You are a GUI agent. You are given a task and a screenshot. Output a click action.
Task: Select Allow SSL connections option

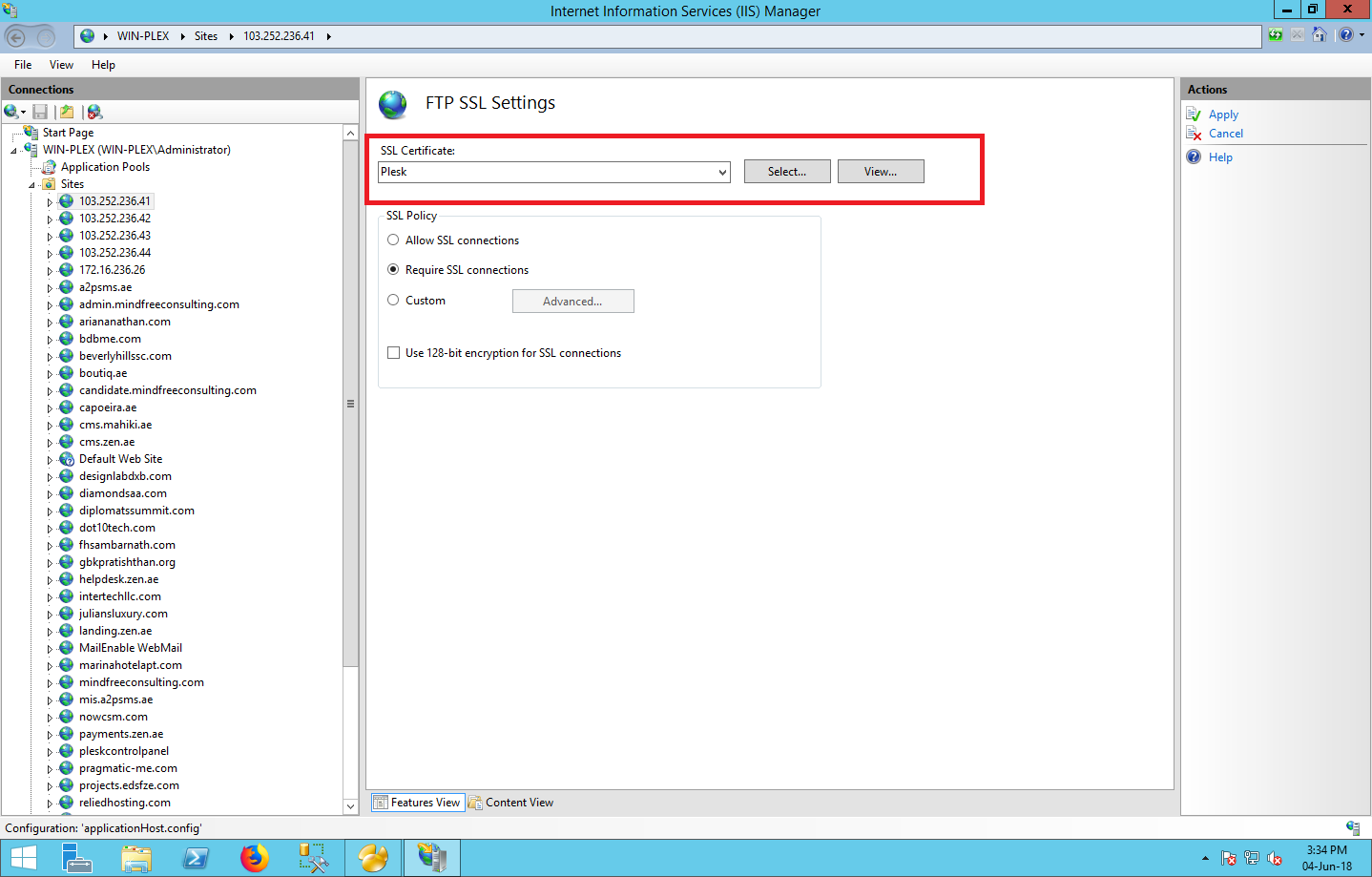(393, 240)
